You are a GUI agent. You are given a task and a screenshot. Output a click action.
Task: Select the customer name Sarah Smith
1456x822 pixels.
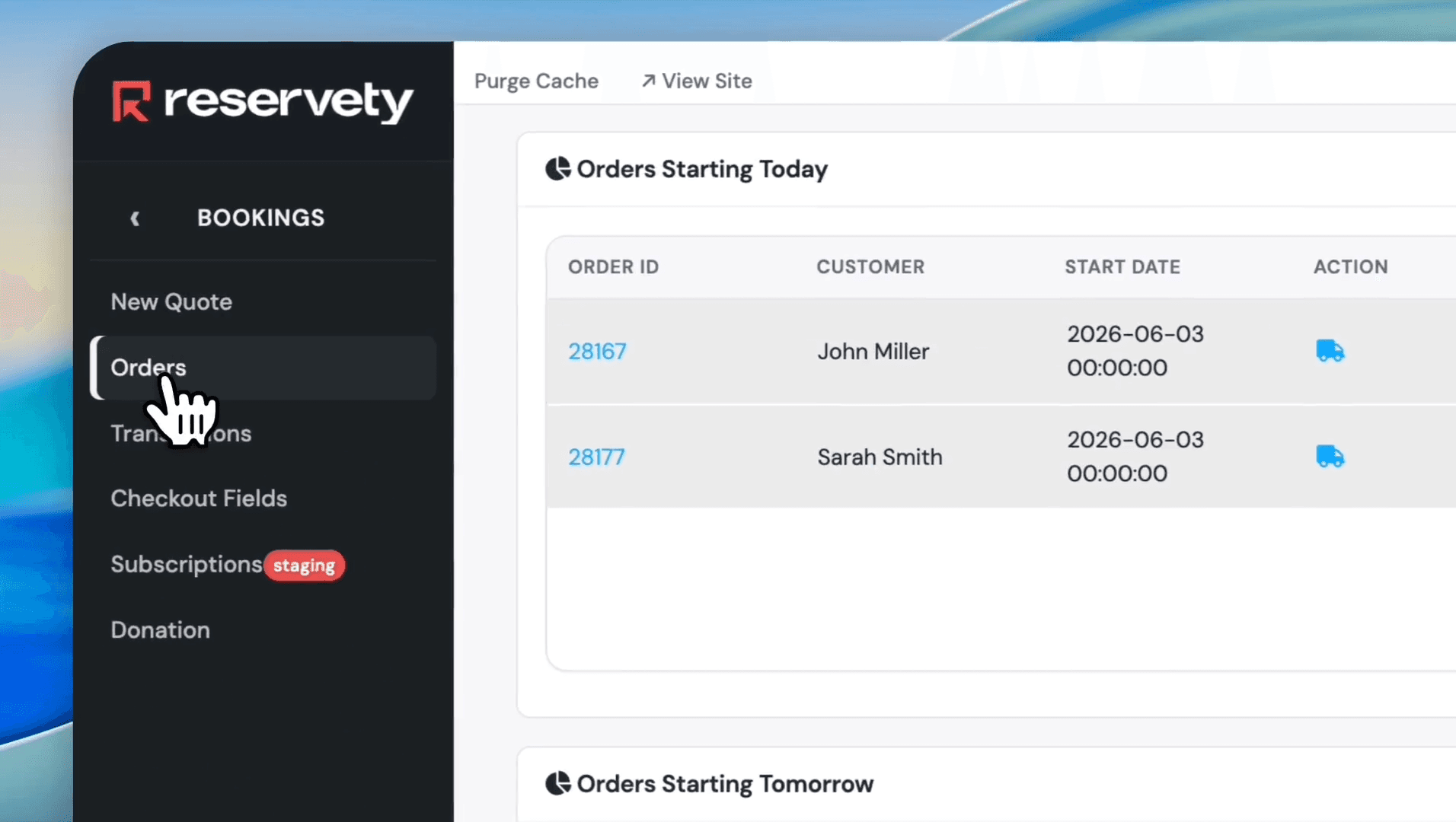pos(880,457)
